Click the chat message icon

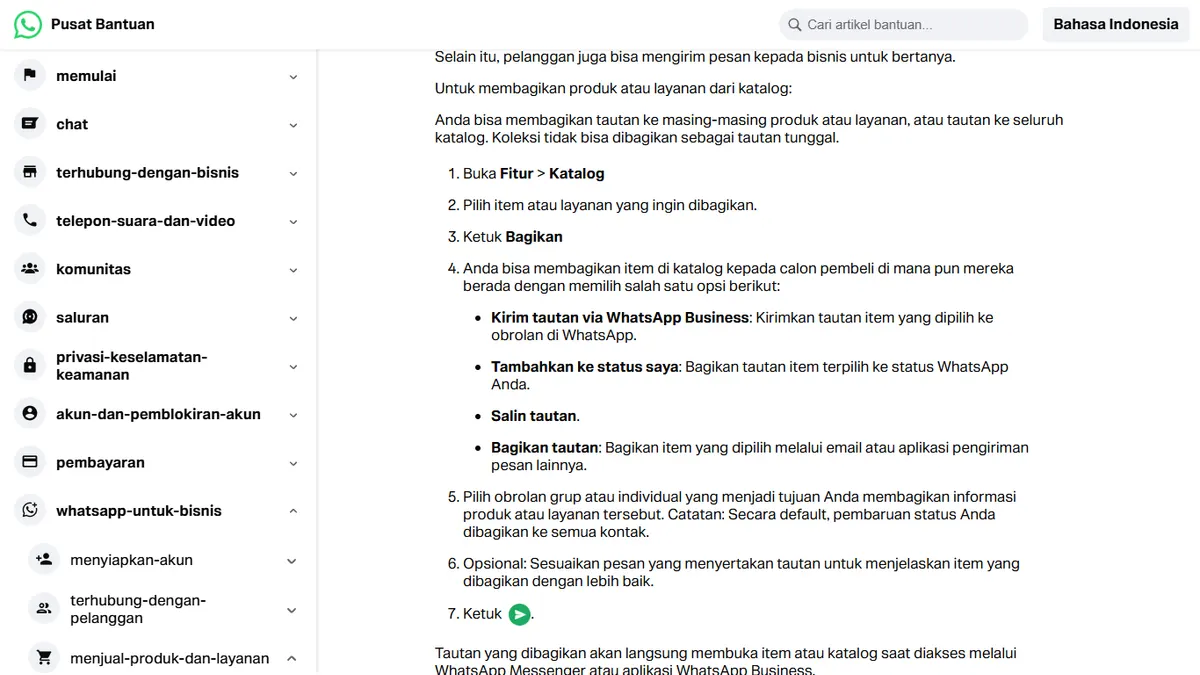point(30,124)
